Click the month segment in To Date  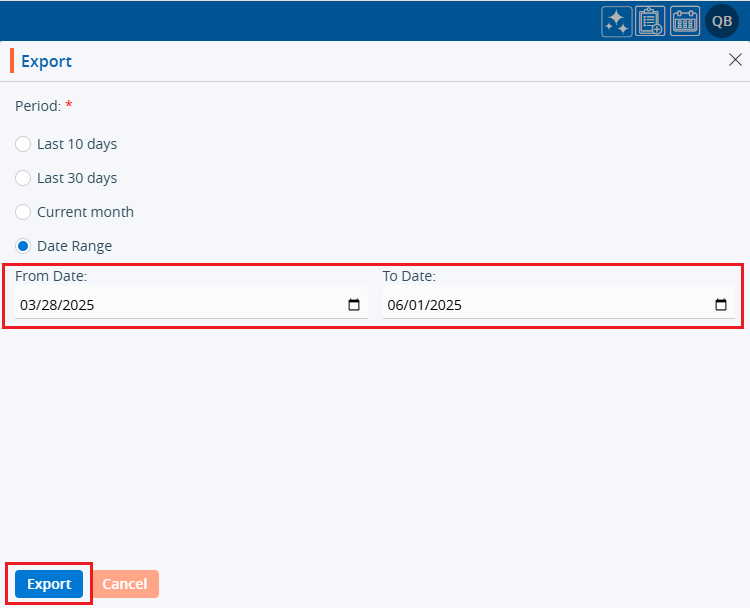(x=396, y=306)
